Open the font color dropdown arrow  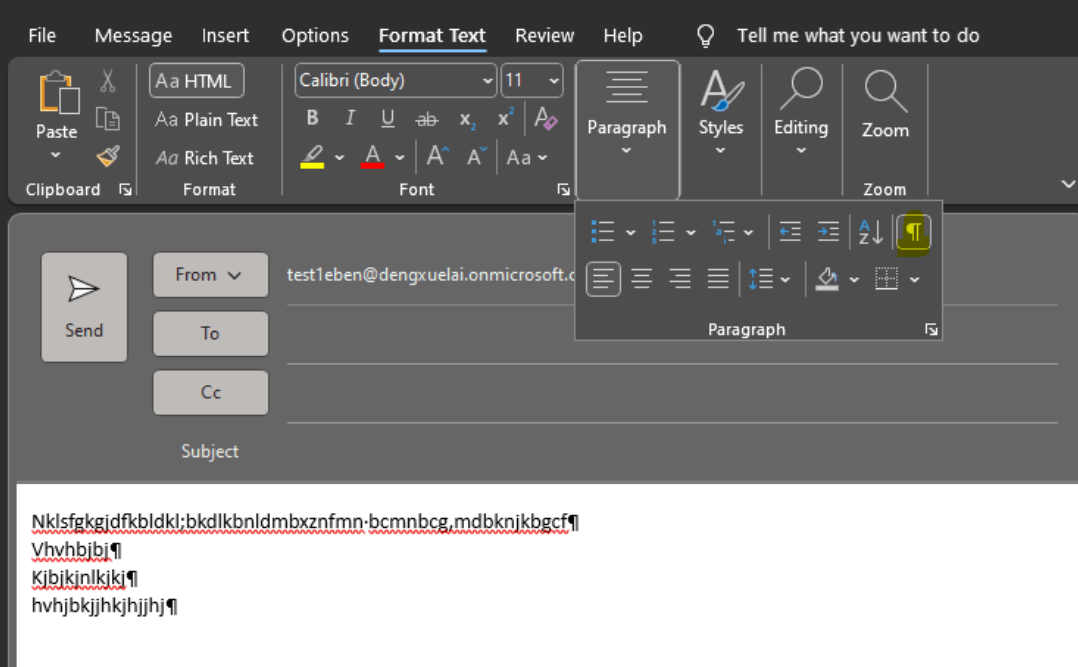[x=399, y=157]
